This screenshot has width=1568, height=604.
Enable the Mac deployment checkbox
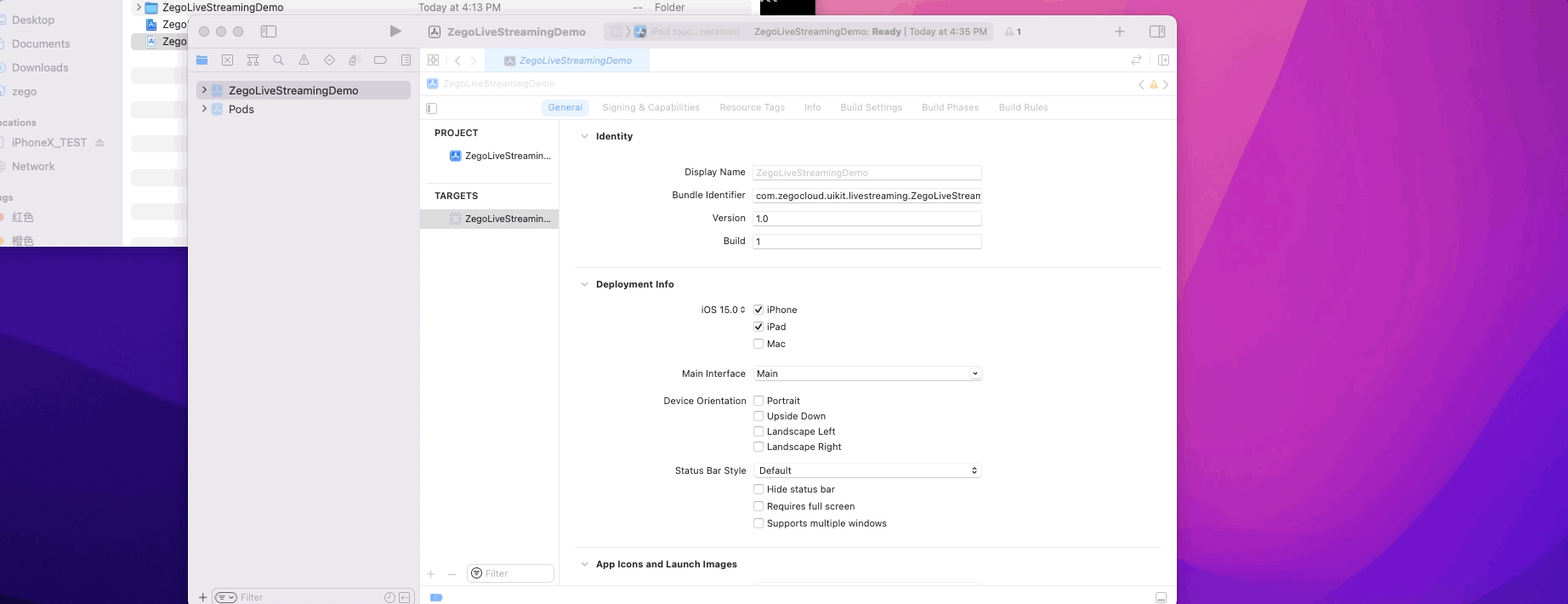(x=758, y=344)
